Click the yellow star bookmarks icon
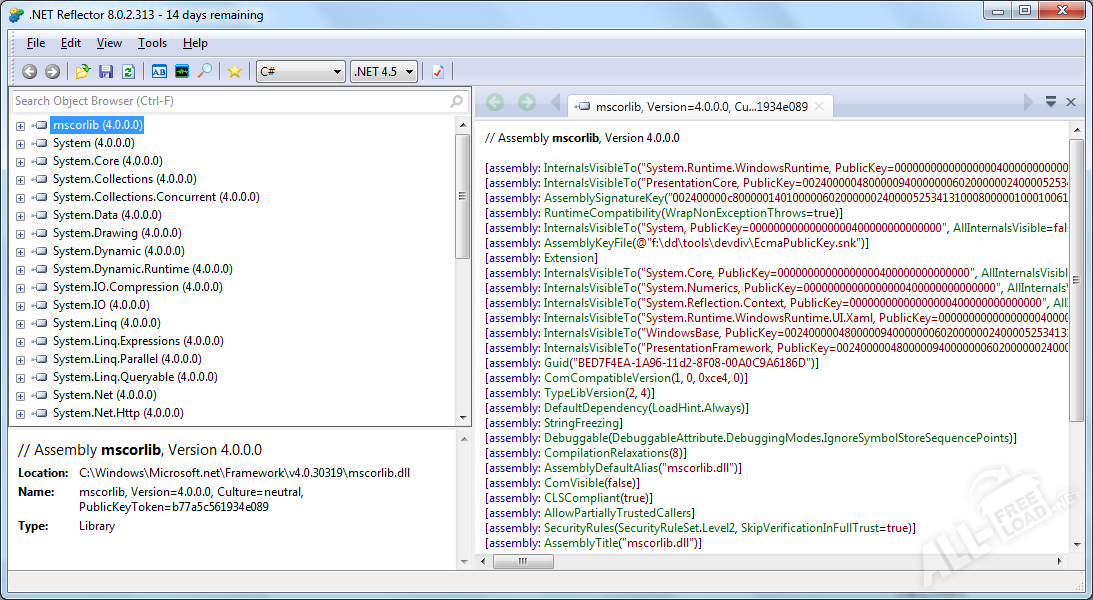1093x600 pixels. point(234,71)
